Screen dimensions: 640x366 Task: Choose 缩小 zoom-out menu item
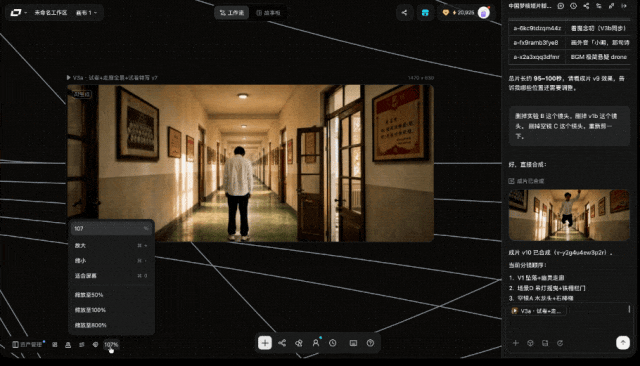(x=111, y=260)
